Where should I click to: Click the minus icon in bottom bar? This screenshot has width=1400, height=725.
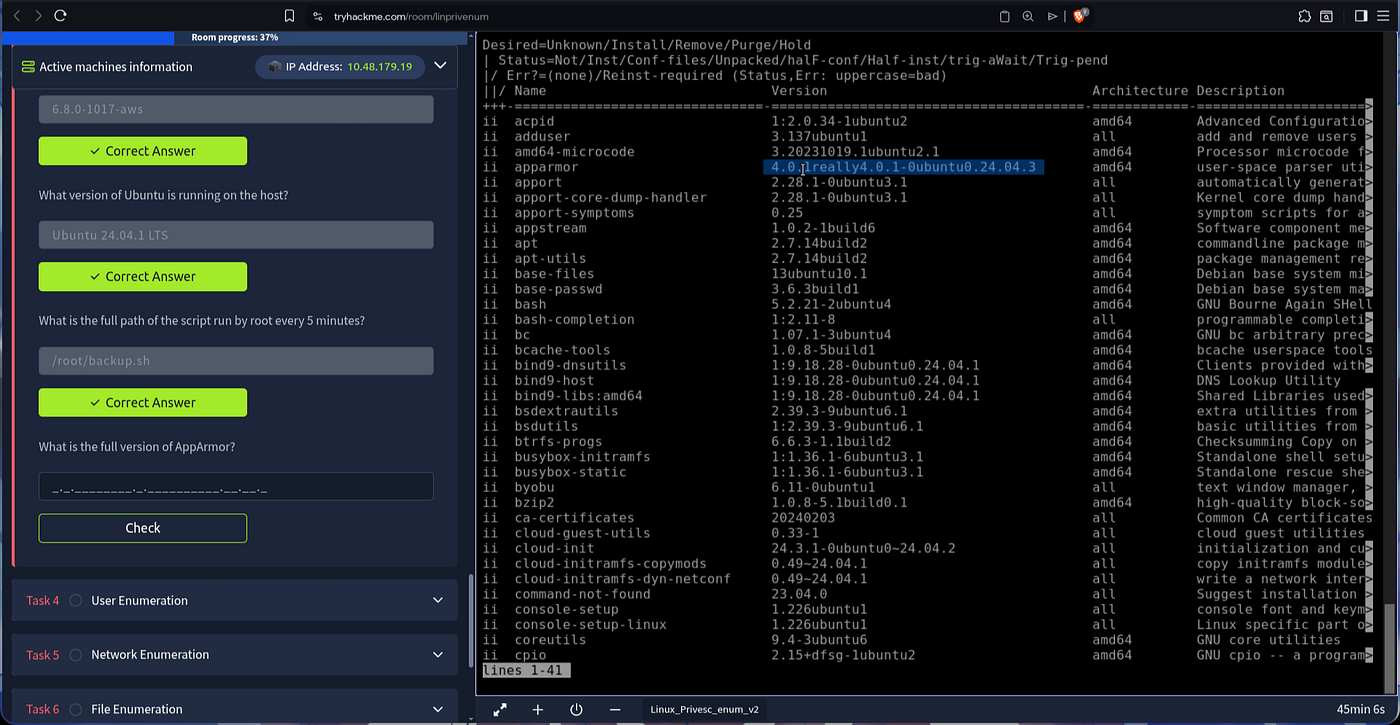tap(613, 709)
